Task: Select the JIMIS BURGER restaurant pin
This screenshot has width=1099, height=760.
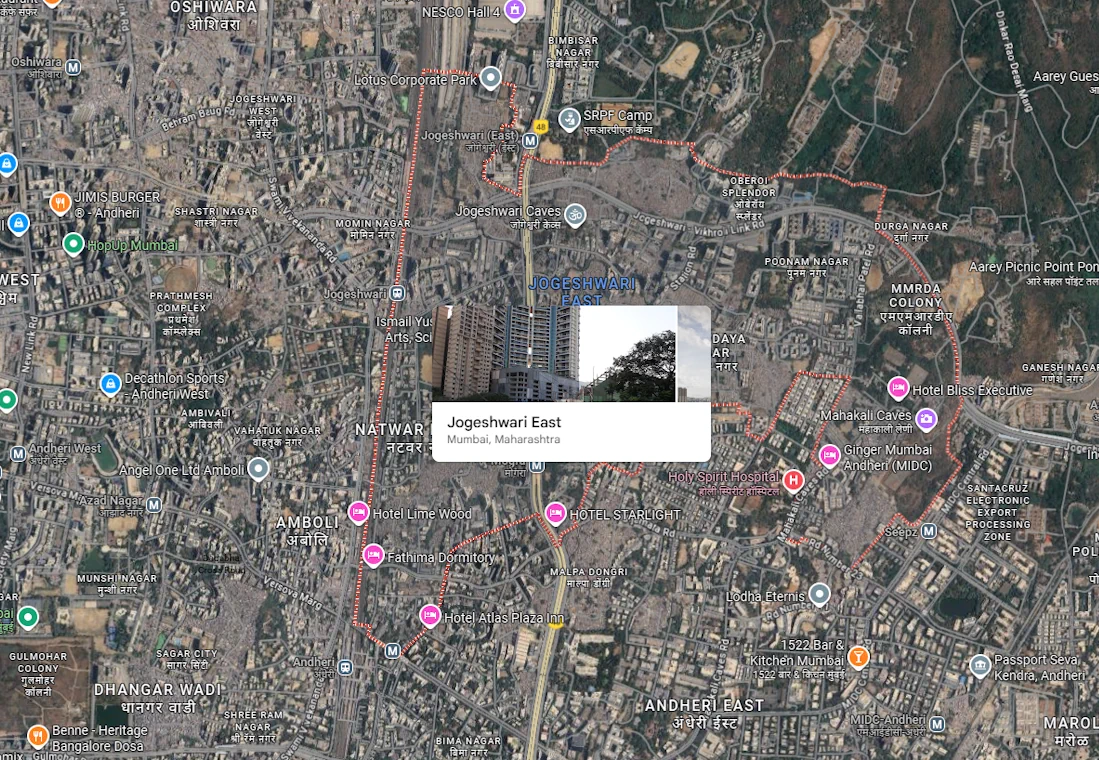Action: click(60, 203)
